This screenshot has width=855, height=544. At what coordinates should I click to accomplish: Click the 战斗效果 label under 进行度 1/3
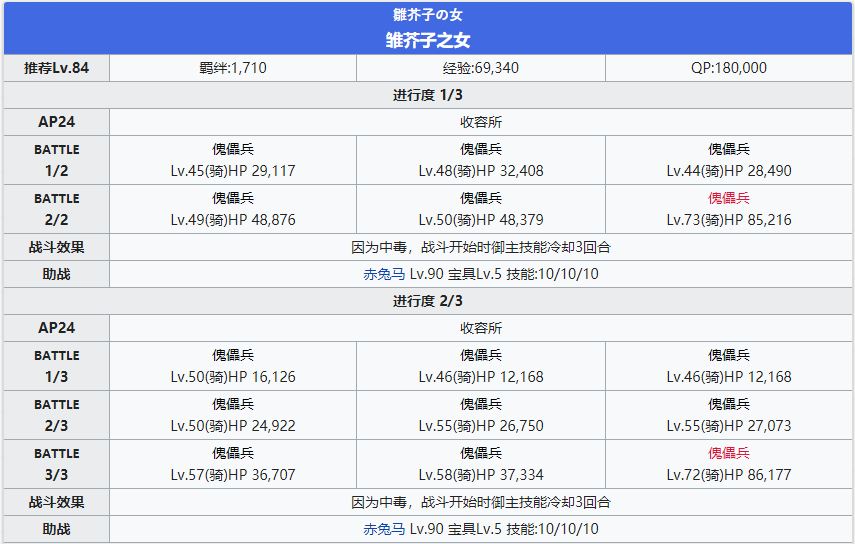click(x=56, y=247)
